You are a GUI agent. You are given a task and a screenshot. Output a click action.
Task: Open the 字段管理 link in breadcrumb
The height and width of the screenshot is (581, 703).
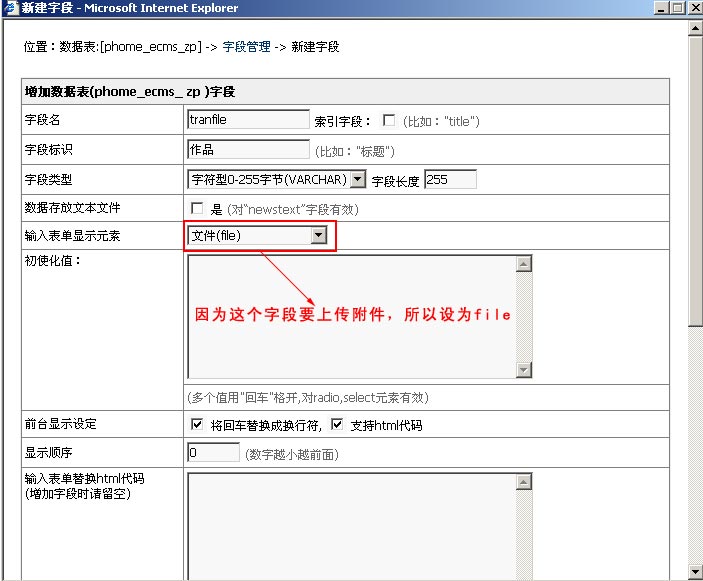(246, 47)
